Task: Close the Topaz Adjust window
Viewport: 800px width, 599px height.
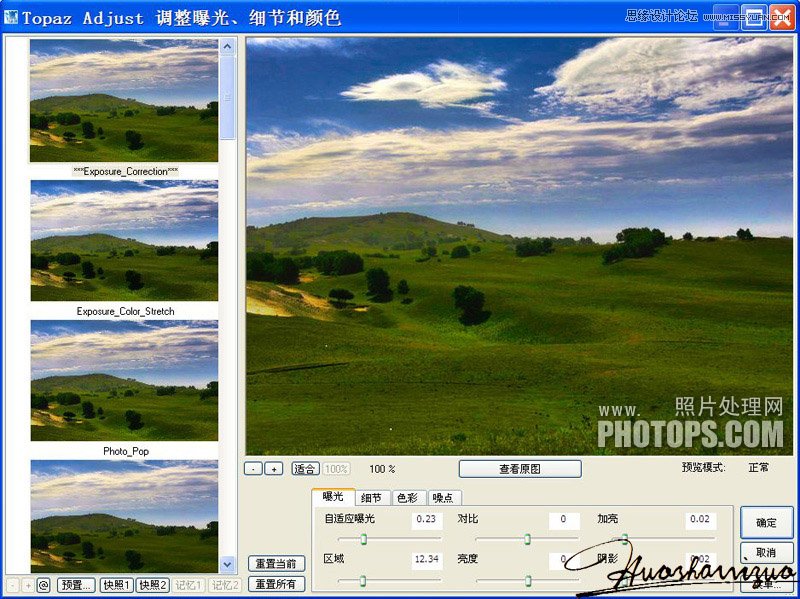Action: (x=782, y=17)
